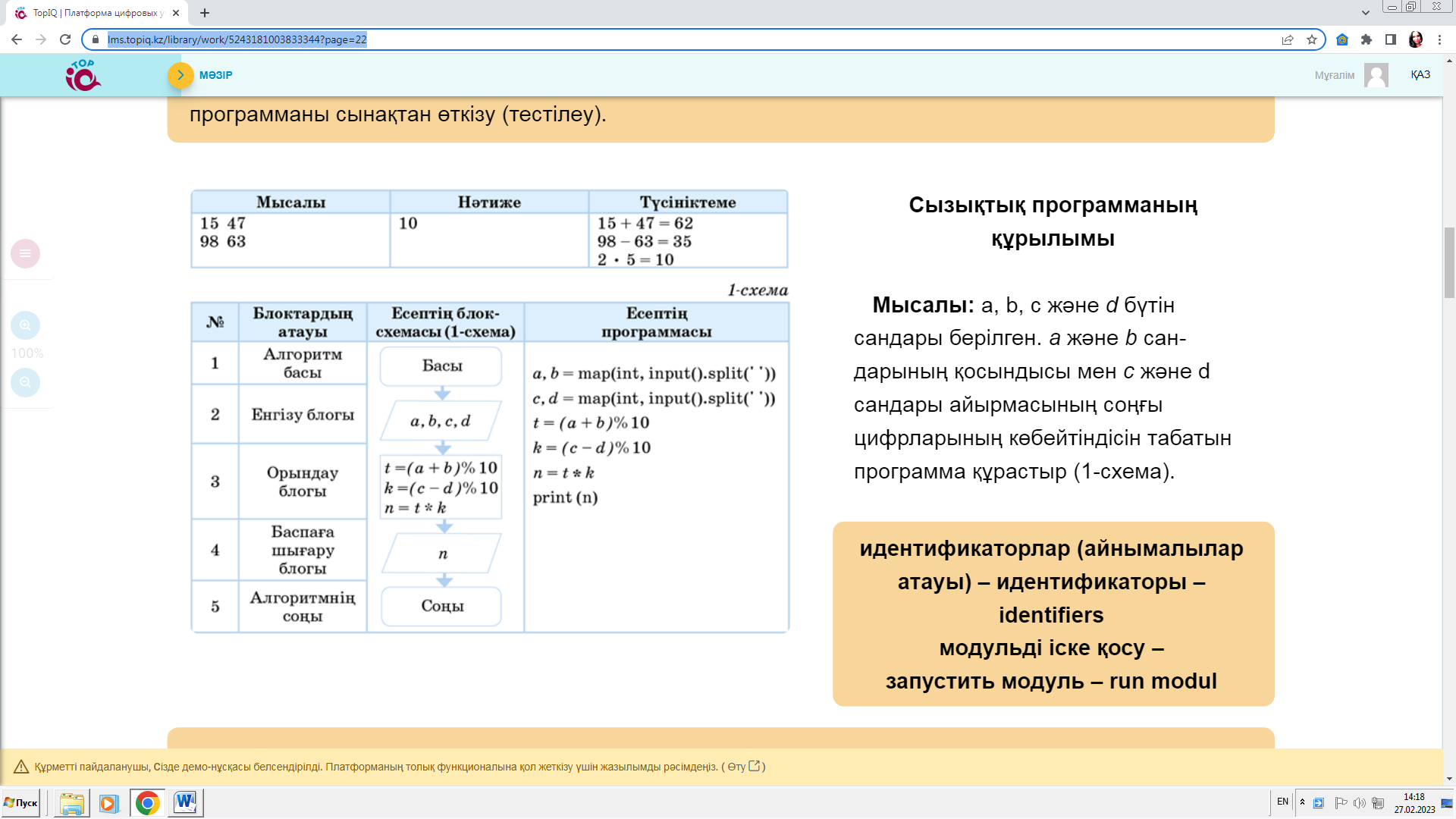Go forward with the browser forward arrow
The width and height of the screenshot is (1456, 819).
[x=41, y=39]
